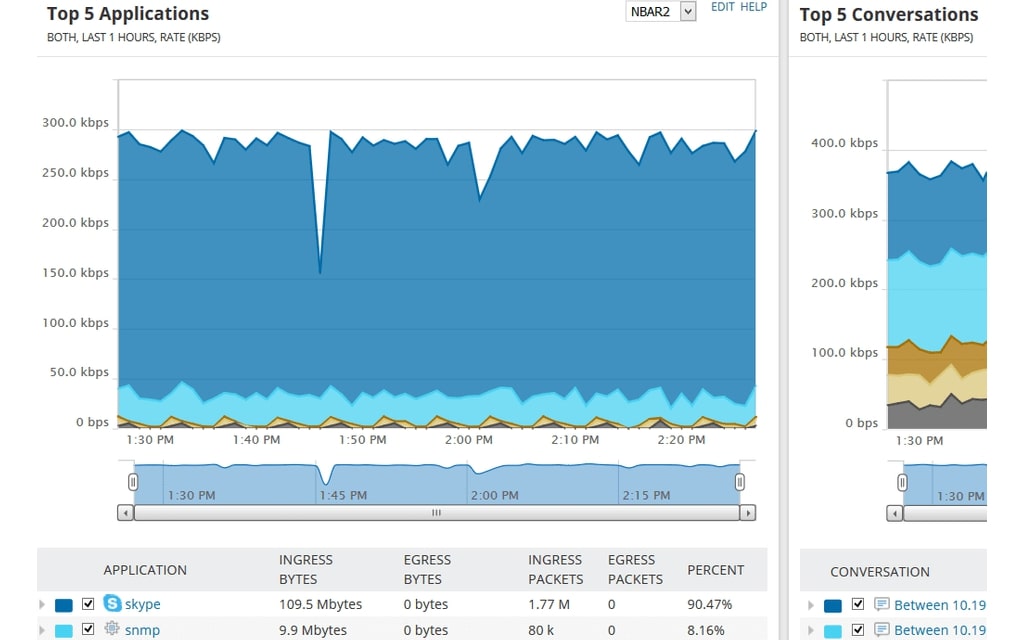
Task: Click the first Between 10.19 conversation link
Action: click(x=945, y=604)
